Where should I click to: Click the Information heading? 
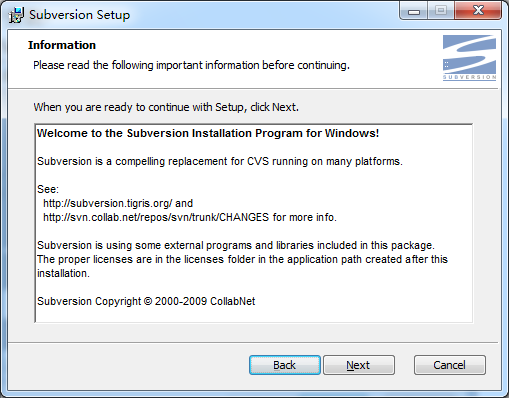[62, 45]
